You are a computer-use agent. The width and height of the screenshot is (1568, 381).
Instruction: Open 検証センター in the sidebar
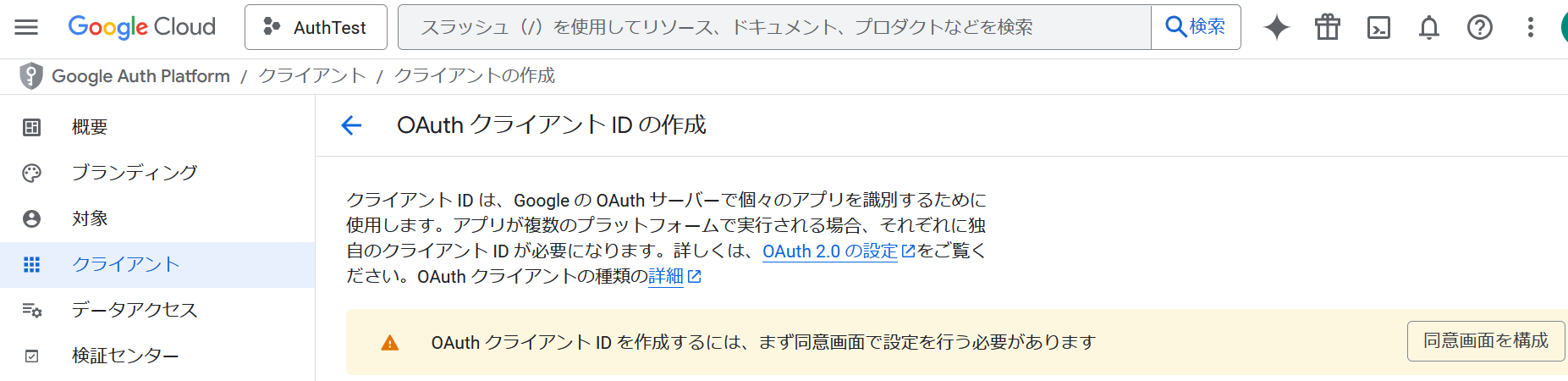point(157,356)
